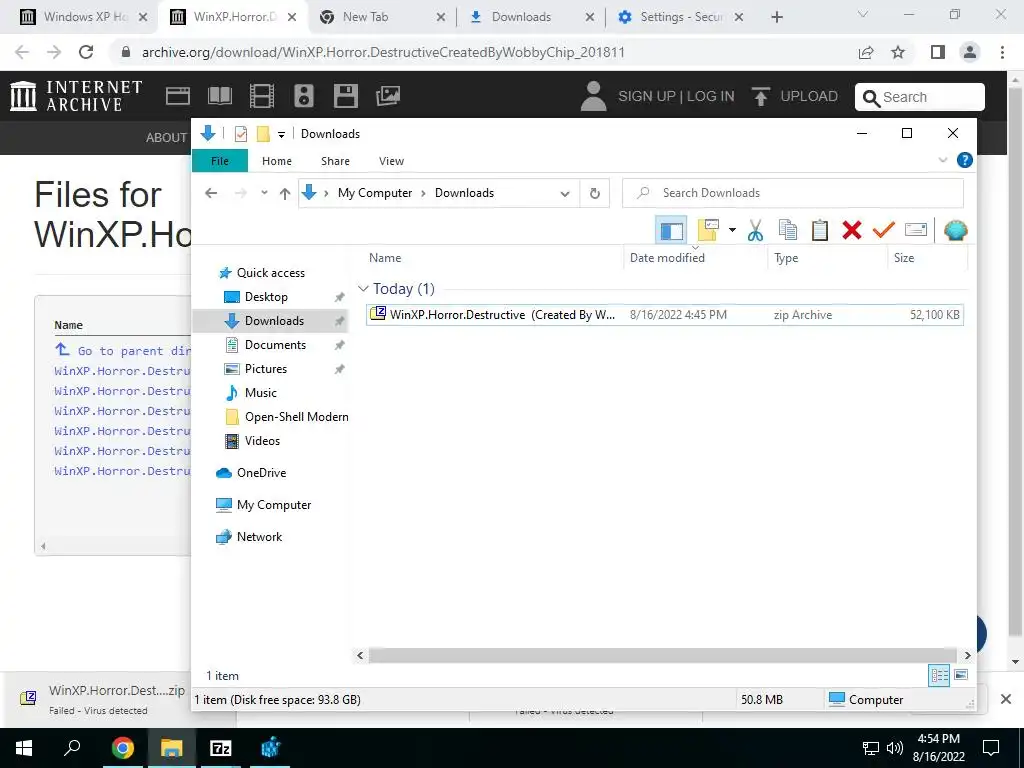Open a new Chrome tab with plus
Image resolution: width=1024 pixels, height=768 pixels.
[x=776, y=17]
